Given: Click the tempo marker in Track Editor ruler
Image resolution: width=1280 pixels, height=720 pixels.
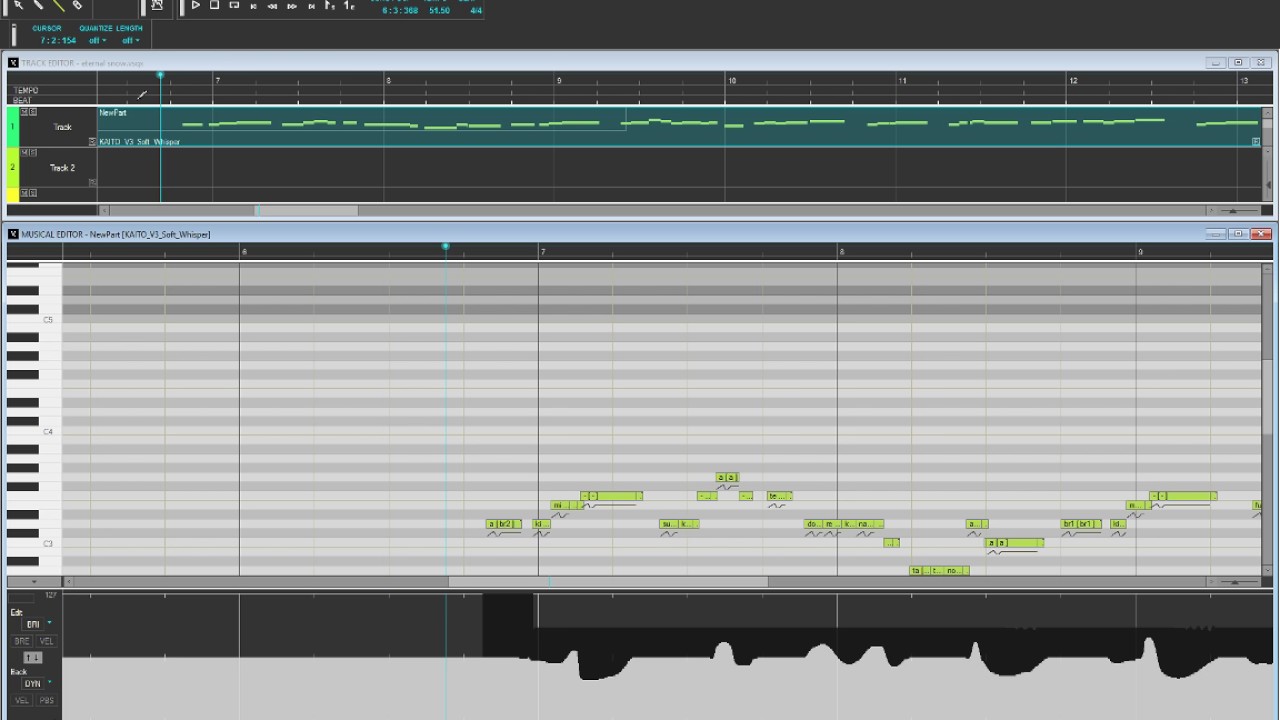Looking at the screenshot, I should pos(142,95).
